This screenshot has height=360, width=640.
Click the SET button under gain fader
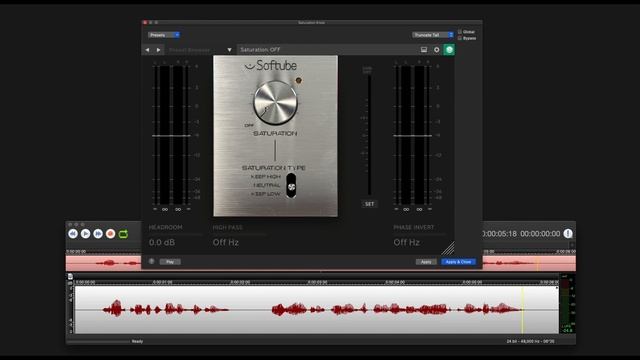tap(369, 204)
